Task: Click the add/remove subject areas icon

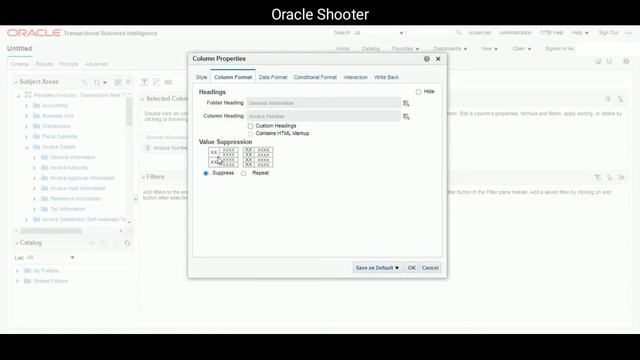Action: coord(118,82)
